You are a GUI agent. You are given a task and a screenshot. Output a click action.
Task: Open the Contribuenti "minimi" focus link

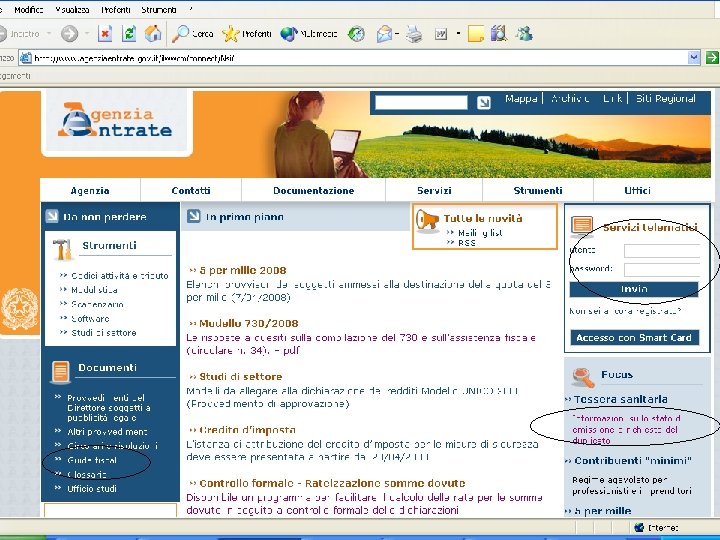633,461
